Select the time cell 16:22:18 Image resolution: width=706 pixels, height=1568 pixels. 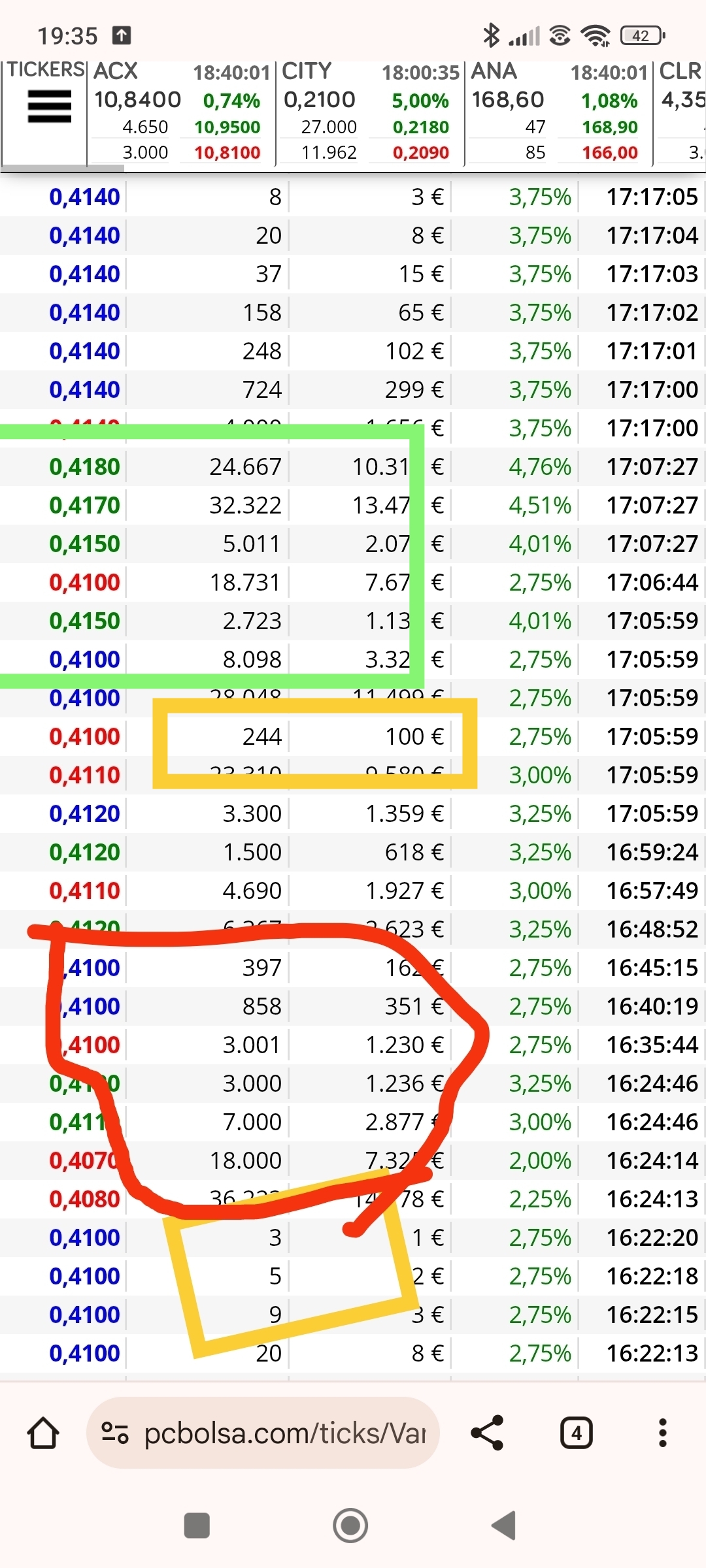[652, 1276]
